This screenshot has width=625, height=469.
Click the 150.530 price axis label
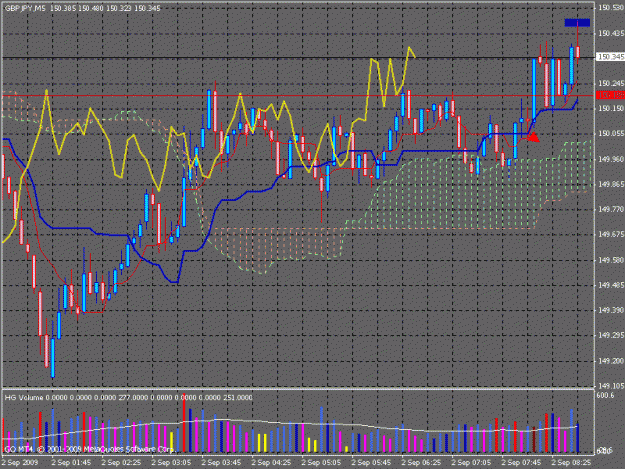pos(611,8)
